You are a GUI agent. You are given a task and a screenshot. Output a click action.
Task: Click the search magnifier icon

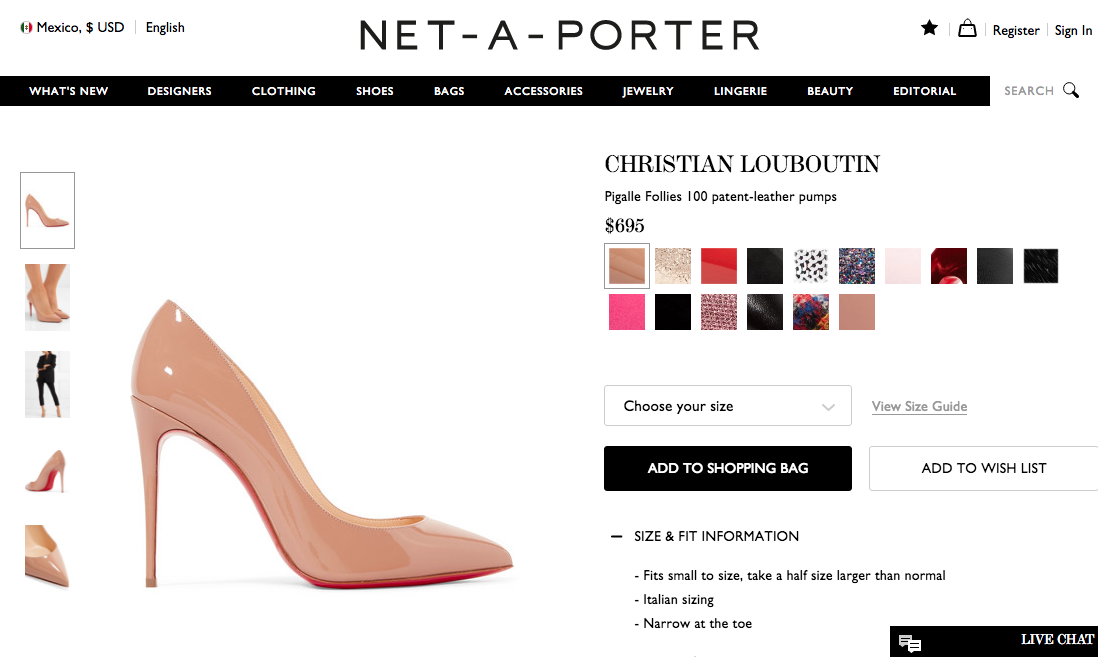(1071, 90)
